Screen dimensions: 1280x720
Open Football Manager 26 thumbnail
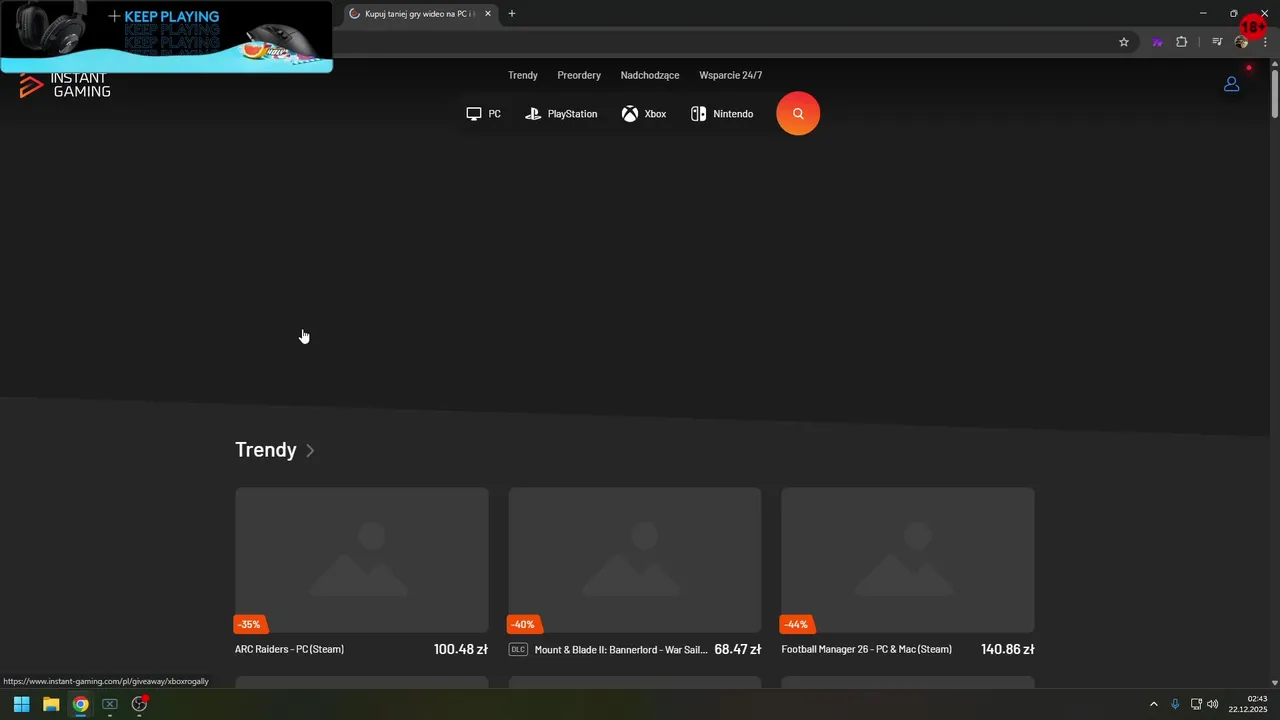[x=908, y=560]
